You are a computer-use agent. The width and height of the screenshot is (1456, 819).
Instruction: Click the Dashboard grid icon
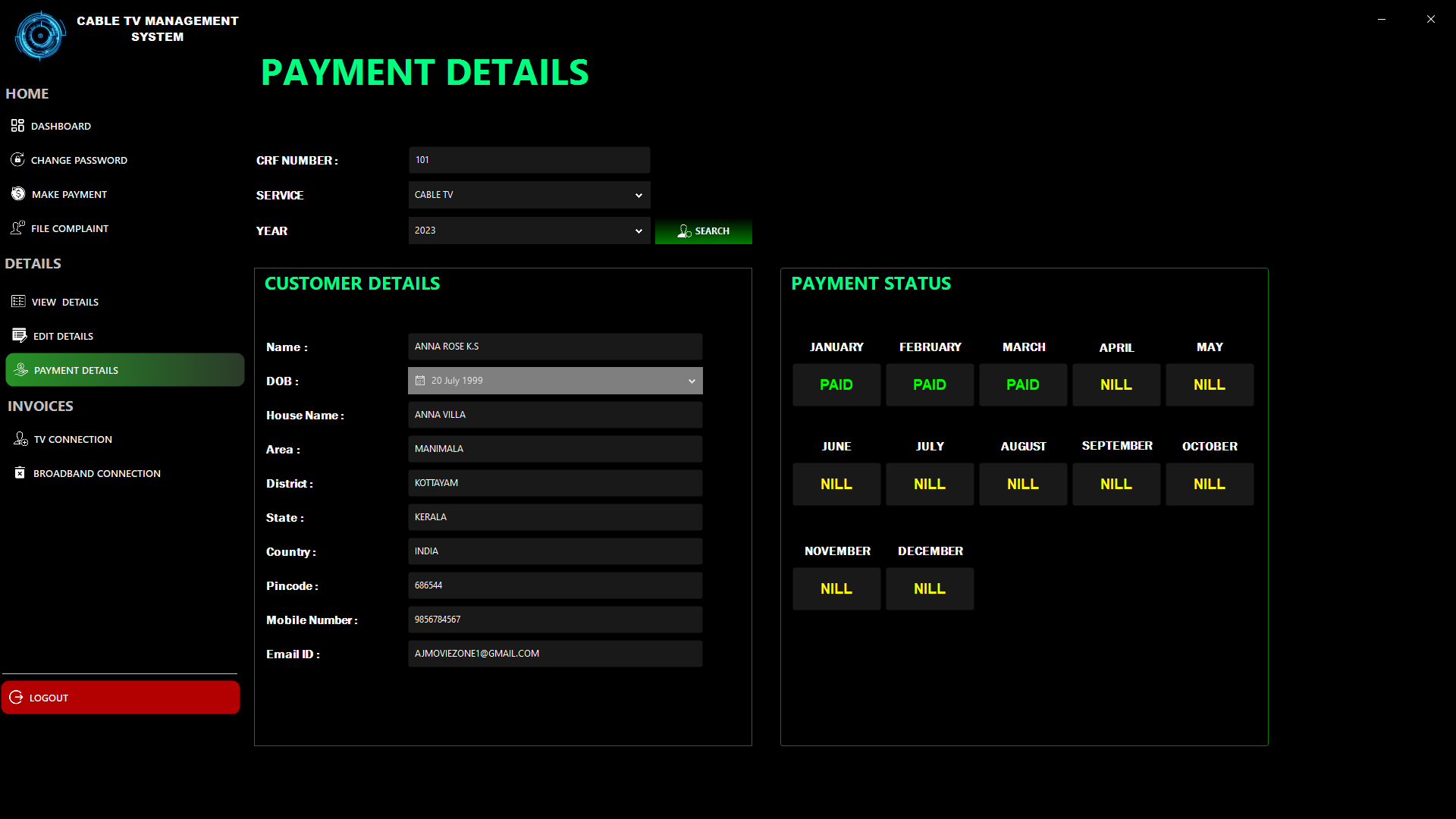pos(17,126)
